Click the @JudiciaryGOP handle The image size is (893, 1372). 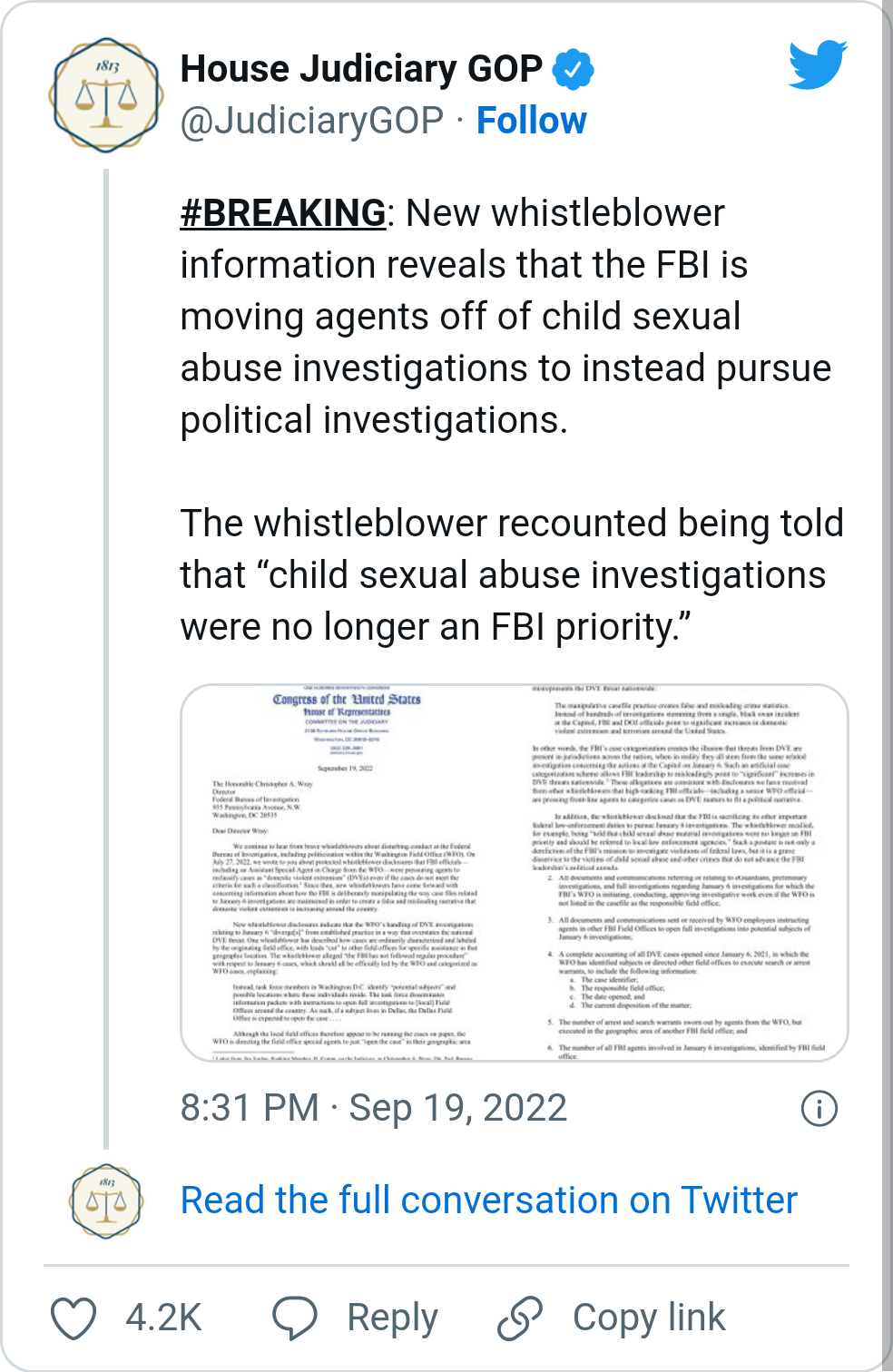(x=312, y=121)
